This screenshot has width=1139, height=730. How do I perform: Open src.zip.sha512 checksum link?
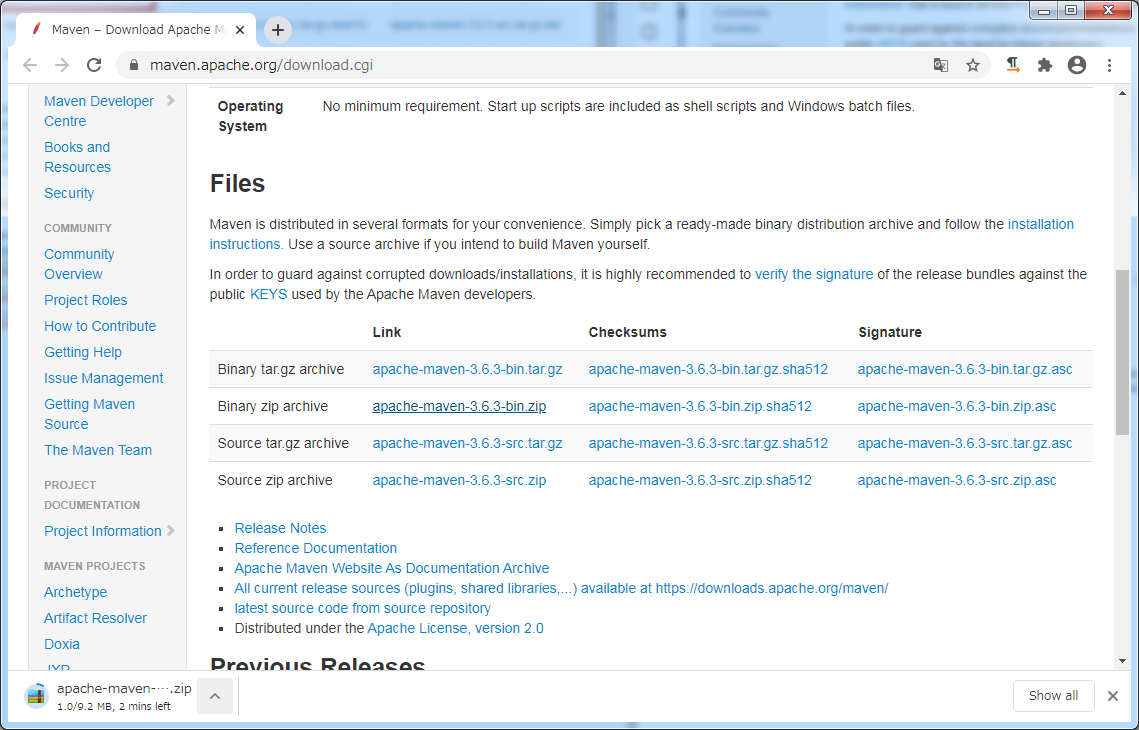tap(700, 481)
